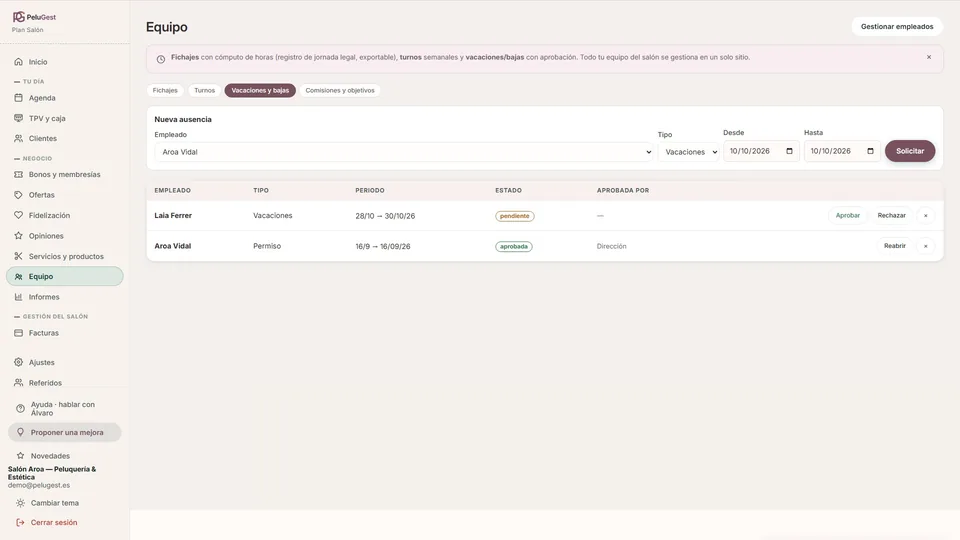Click the scissors icon for Servicios y productos
Viewport: 960px width, 540px height.
(18, 256)
